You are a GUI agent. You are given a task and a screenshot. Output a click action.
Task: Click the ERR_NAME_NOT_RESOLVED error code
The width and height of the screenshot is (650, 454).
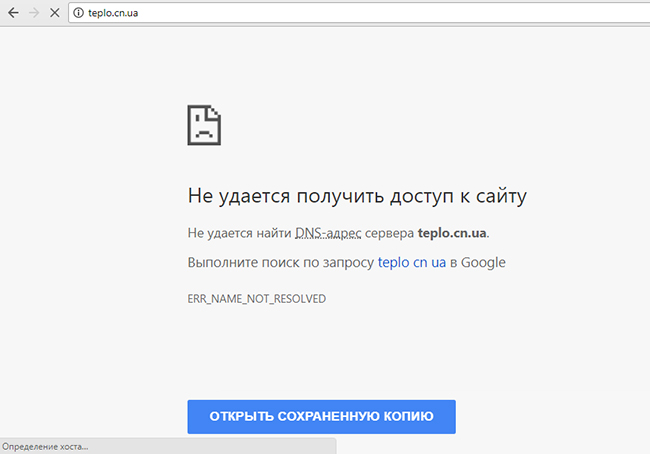257,299
